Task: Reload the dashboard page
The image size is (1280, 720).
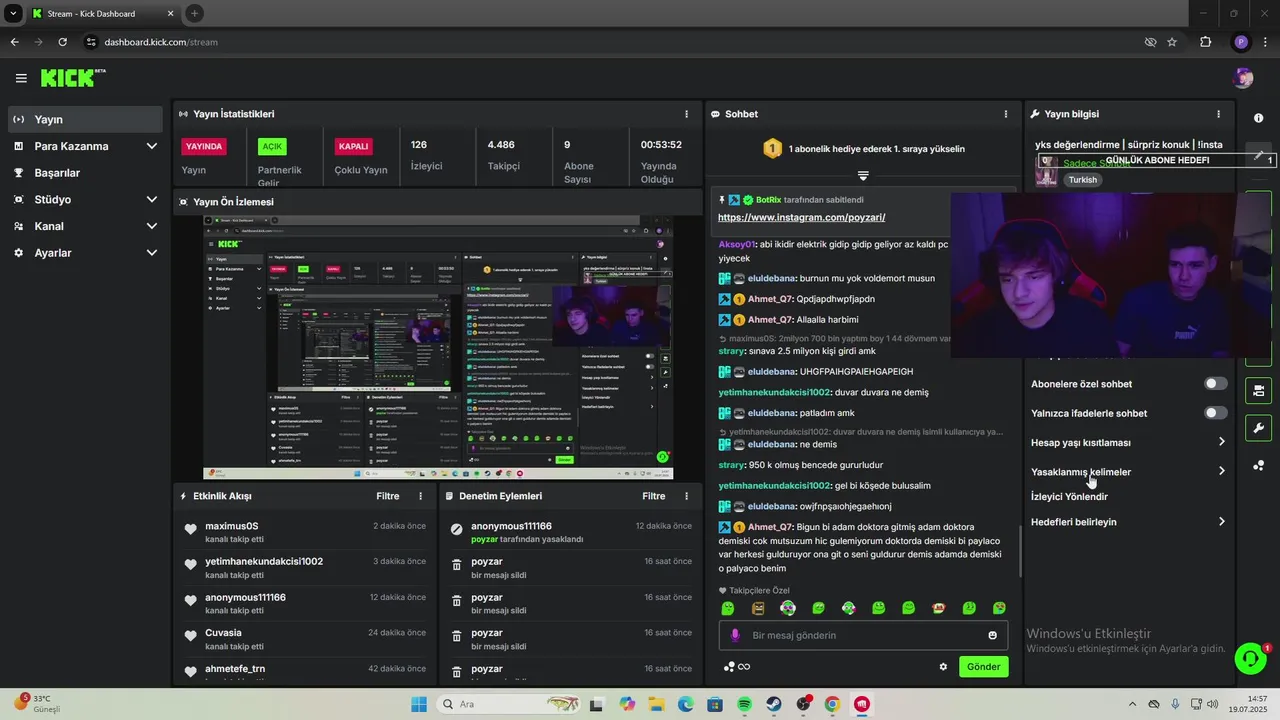Action: click(62, 42)
